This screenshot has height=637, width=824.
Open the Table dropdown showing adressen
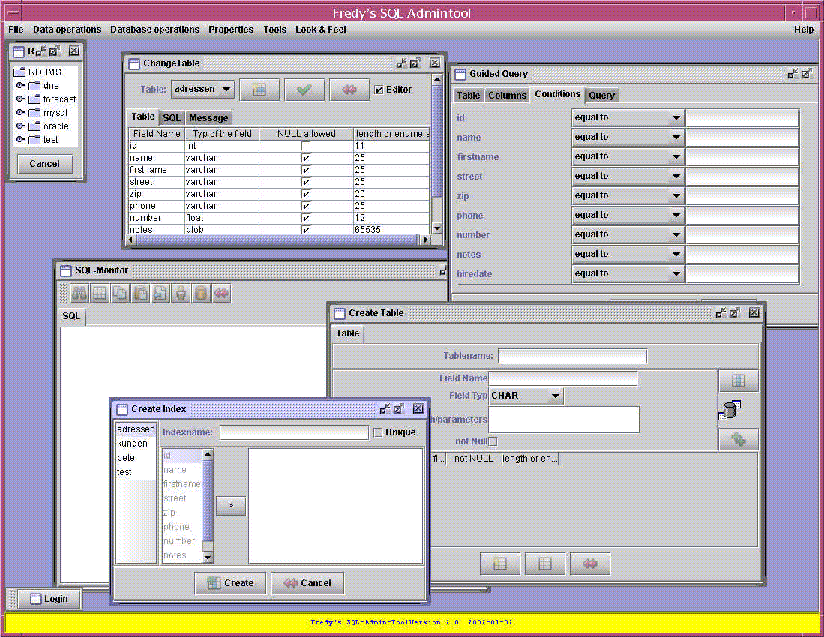pos(203,89)
